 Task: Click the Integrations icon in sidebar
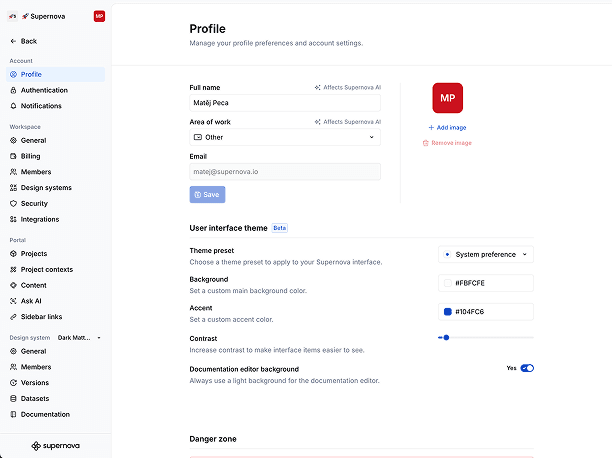[13, 219]
